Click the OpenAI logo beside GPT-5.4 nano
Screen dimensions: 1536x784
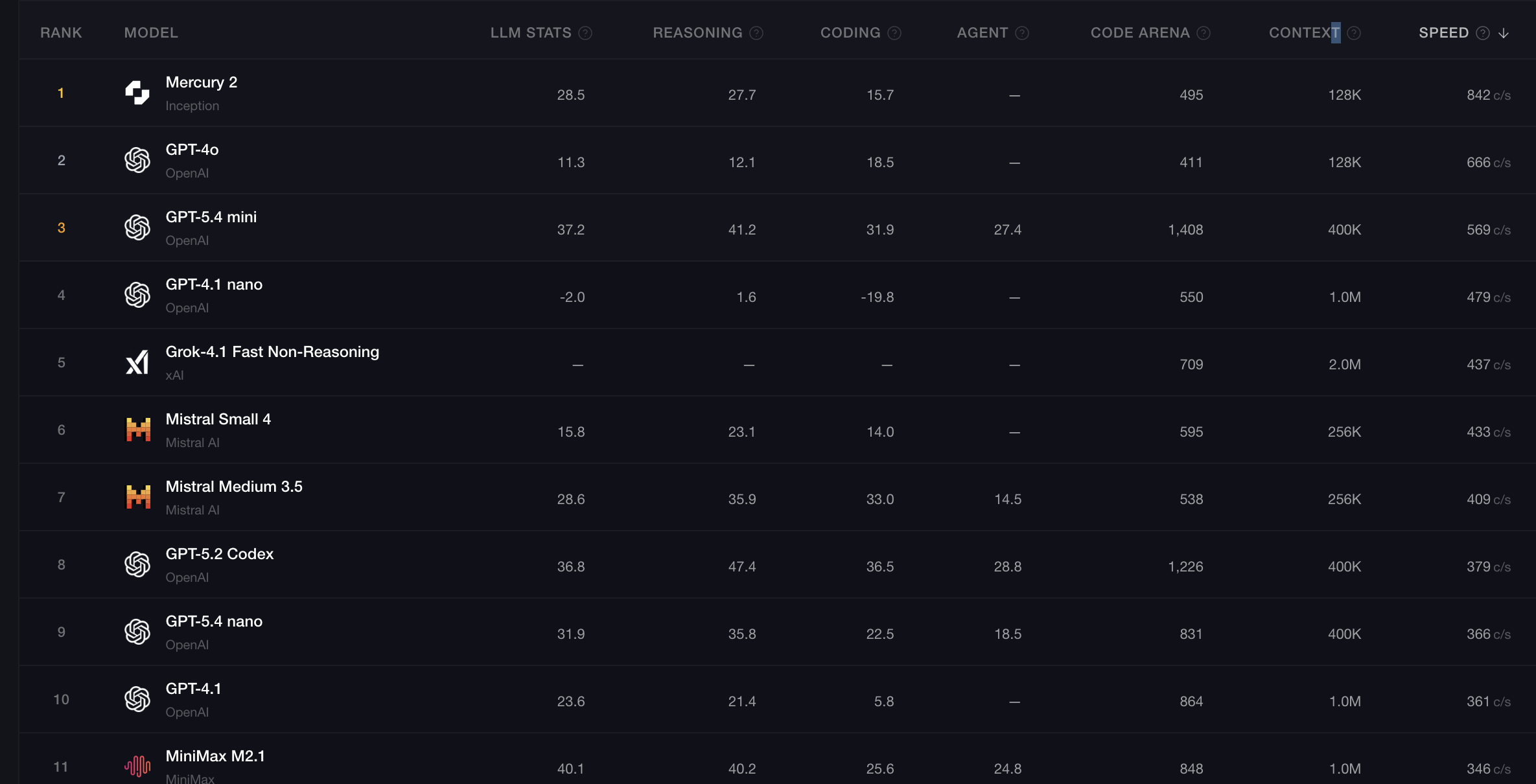(x=137, y=632)
